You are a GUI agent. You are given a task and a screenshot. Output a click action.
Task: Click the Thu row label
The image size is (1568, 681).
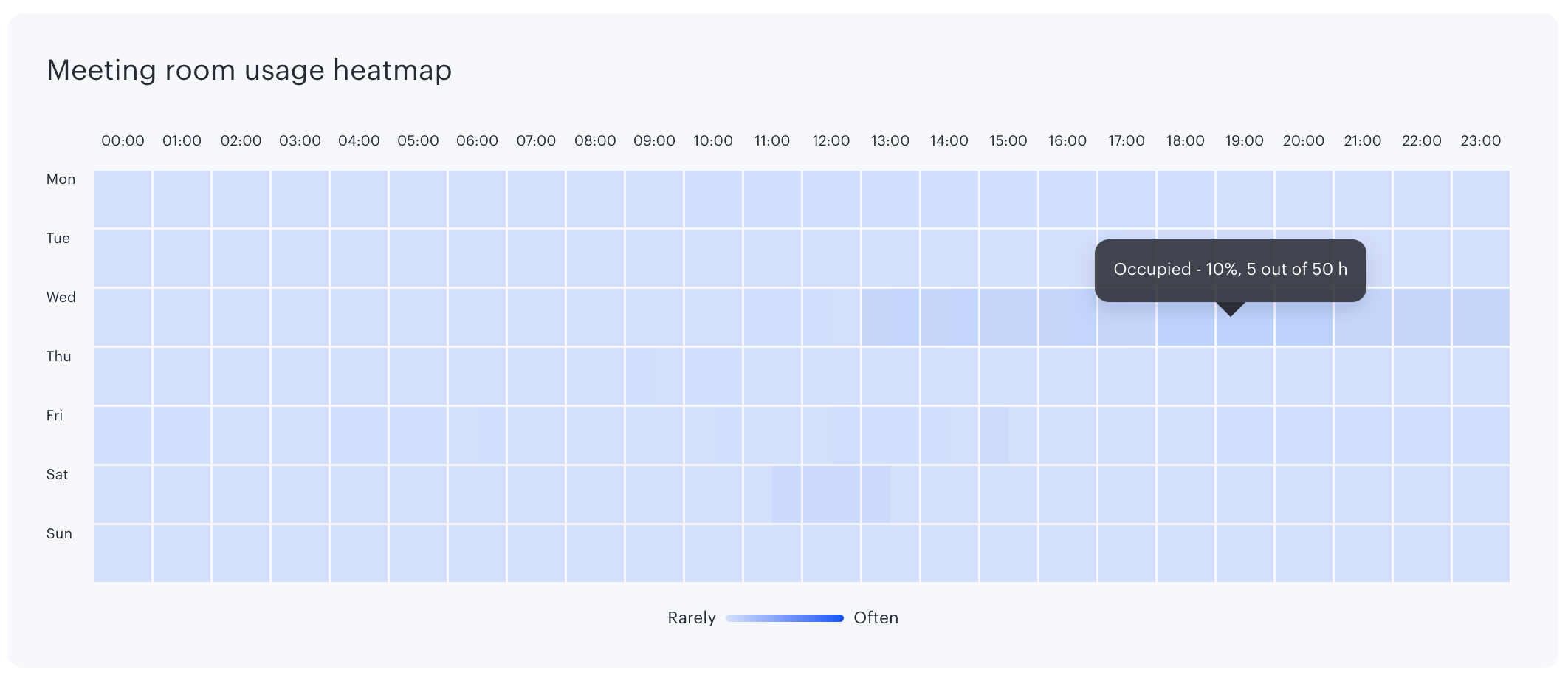point(59,357)
